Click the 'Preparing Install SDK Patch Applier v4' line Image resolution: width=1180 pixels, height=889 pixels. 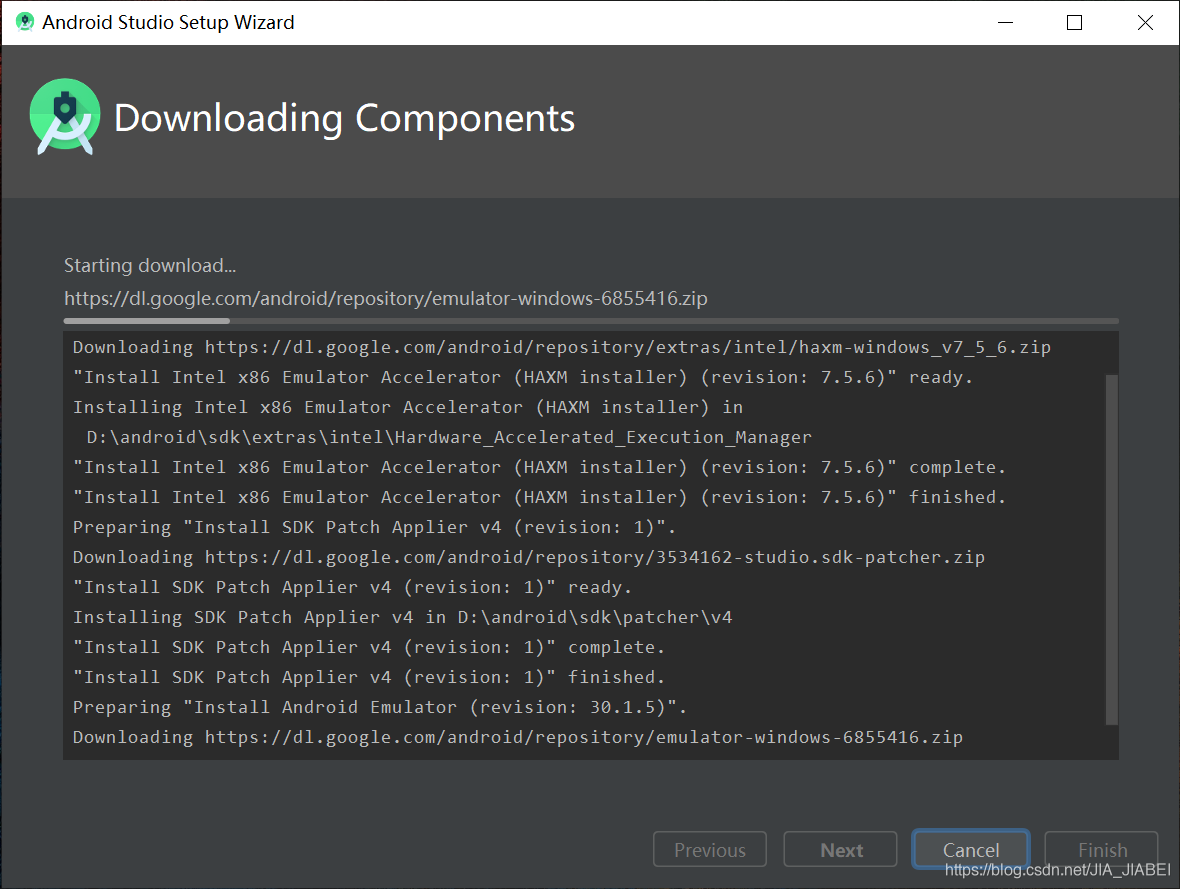(x=374, y=528)
